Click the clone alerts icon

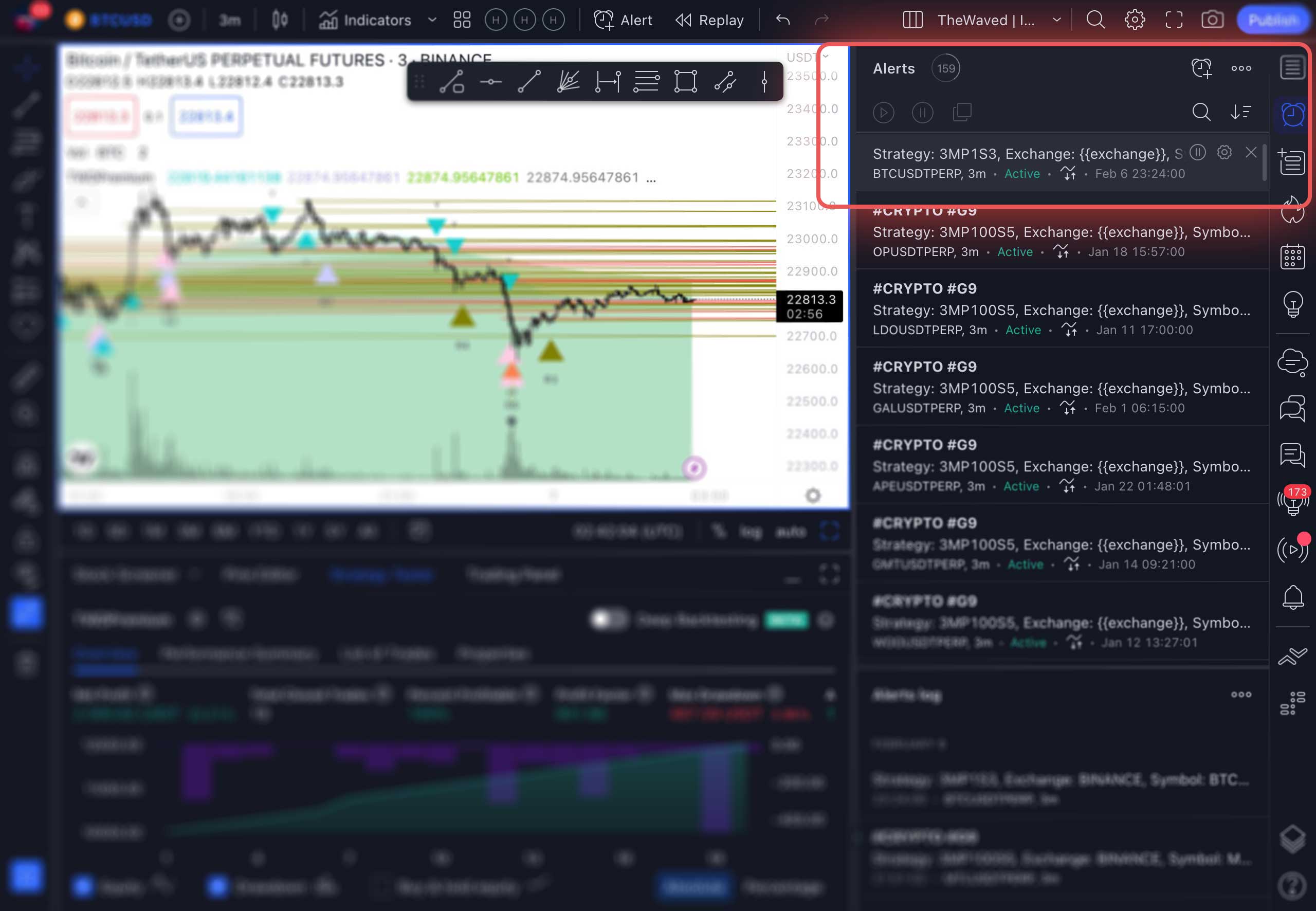(962, 113)
